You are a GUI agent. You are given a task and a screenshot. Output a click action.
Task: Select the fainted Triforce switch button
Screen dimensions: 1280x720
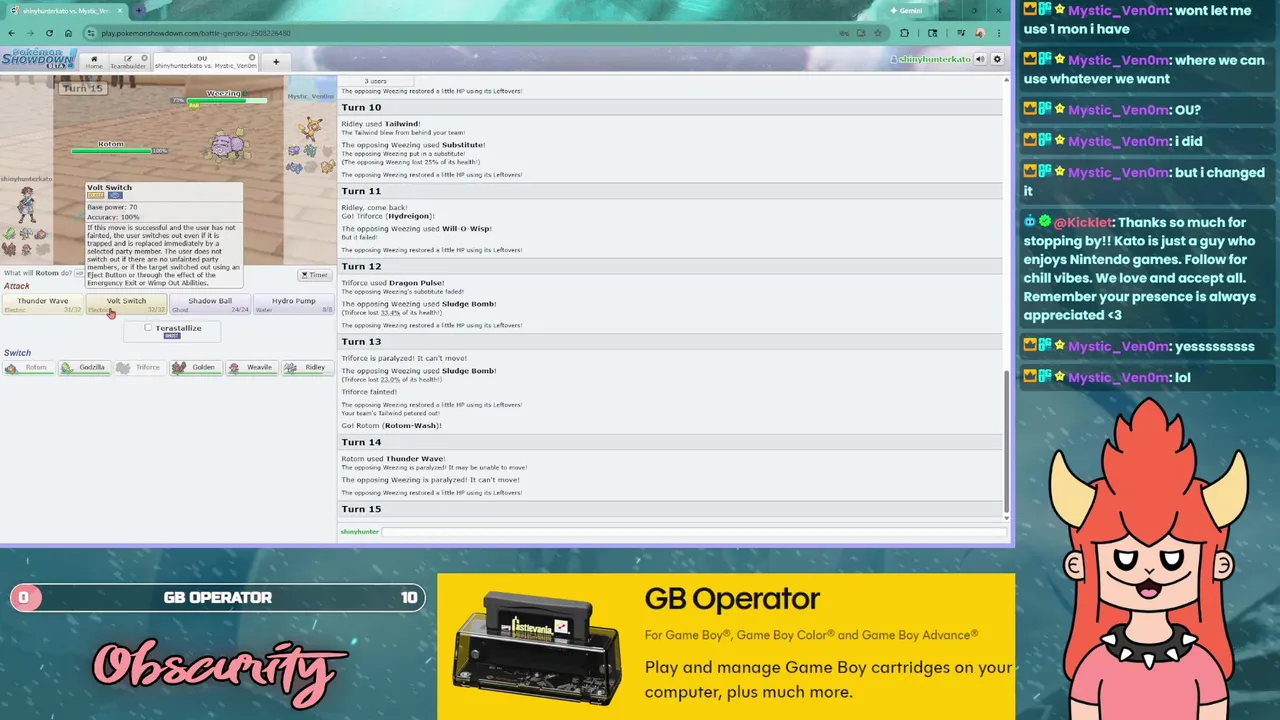coord(140,367)
